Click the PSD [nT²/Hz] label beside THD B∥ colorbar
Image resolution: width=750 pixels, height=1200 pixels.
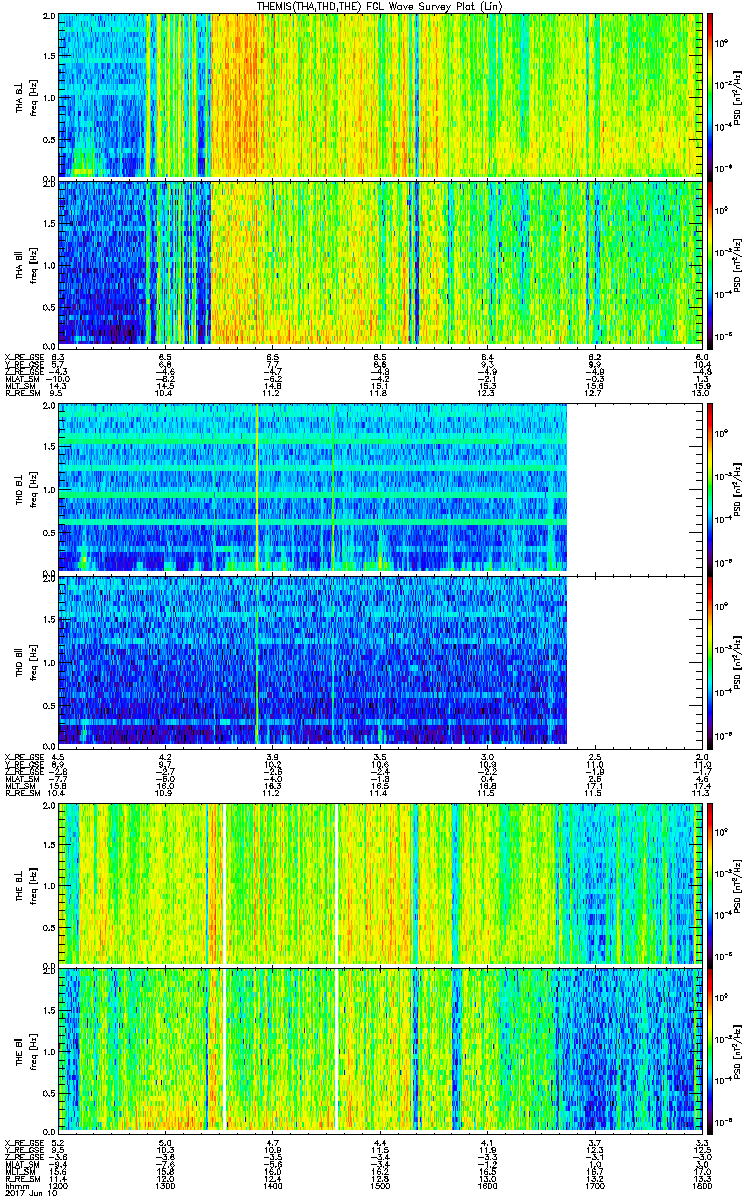point(736,660)
